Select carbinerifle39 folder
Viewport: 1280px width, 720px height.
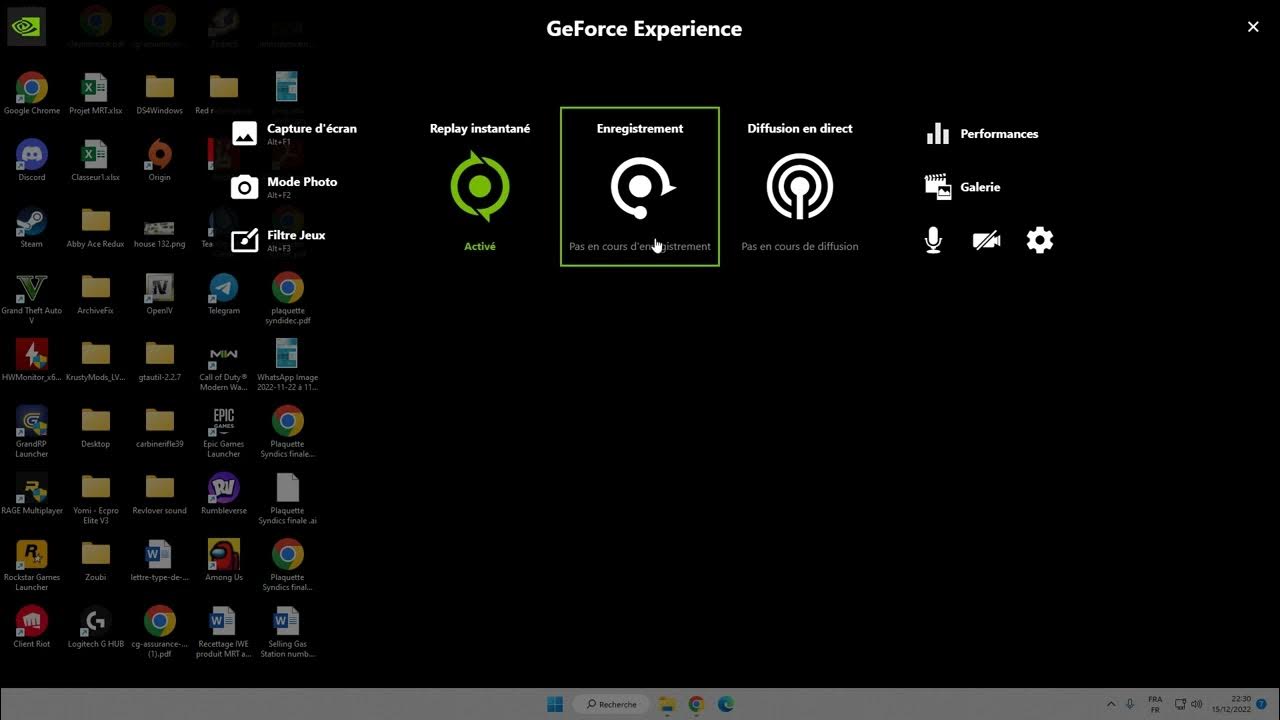(160, 427)
